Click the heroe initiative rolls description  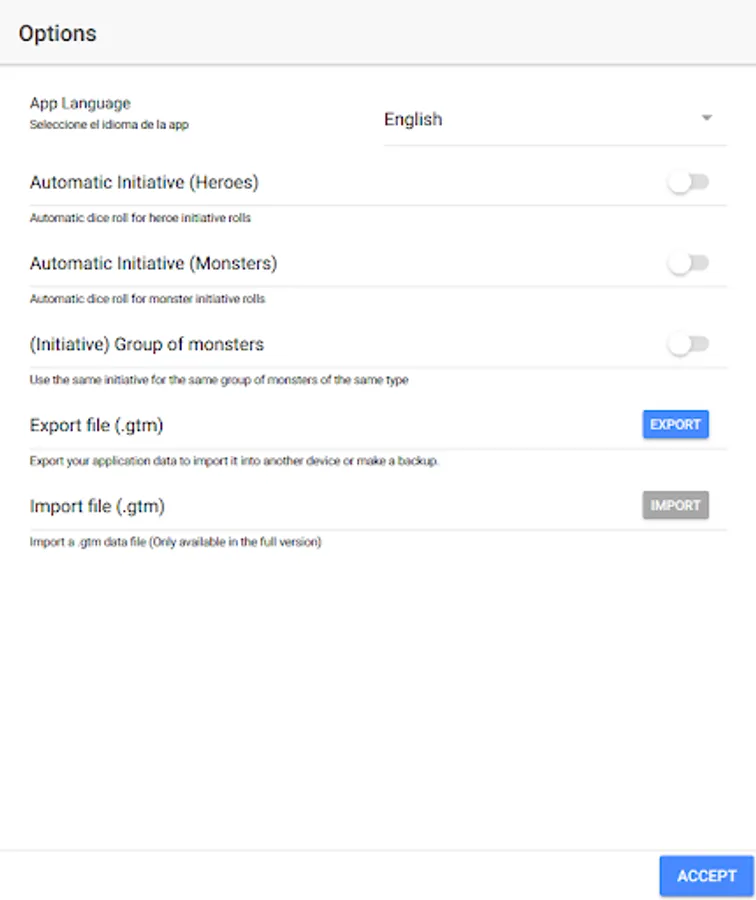click(140, 218)
